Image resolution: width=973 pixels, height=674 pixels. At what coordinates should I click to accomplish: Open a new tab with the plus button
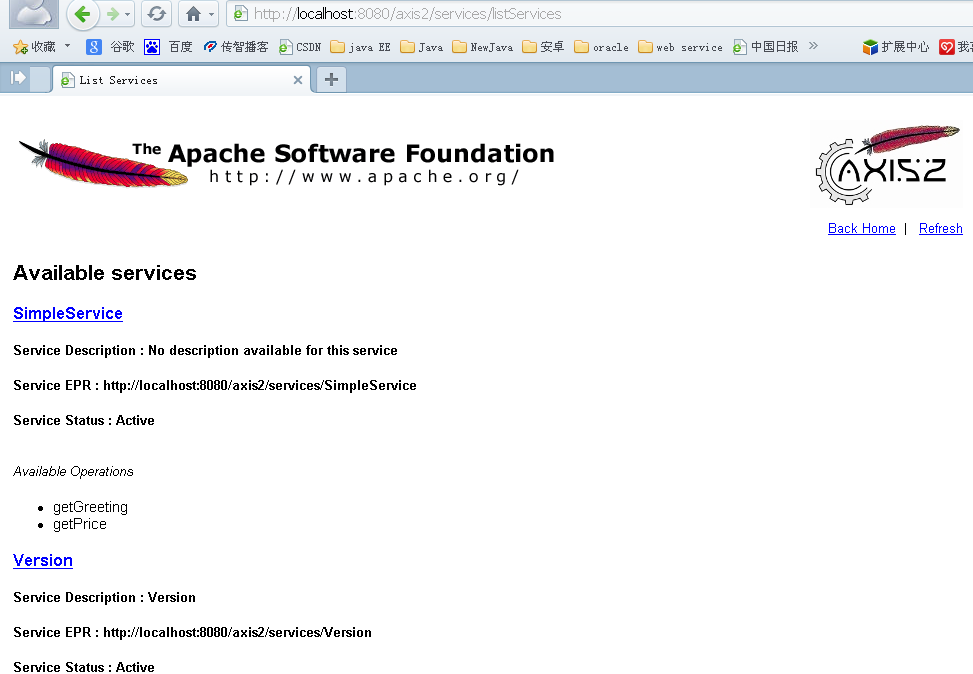click(330, 78)
